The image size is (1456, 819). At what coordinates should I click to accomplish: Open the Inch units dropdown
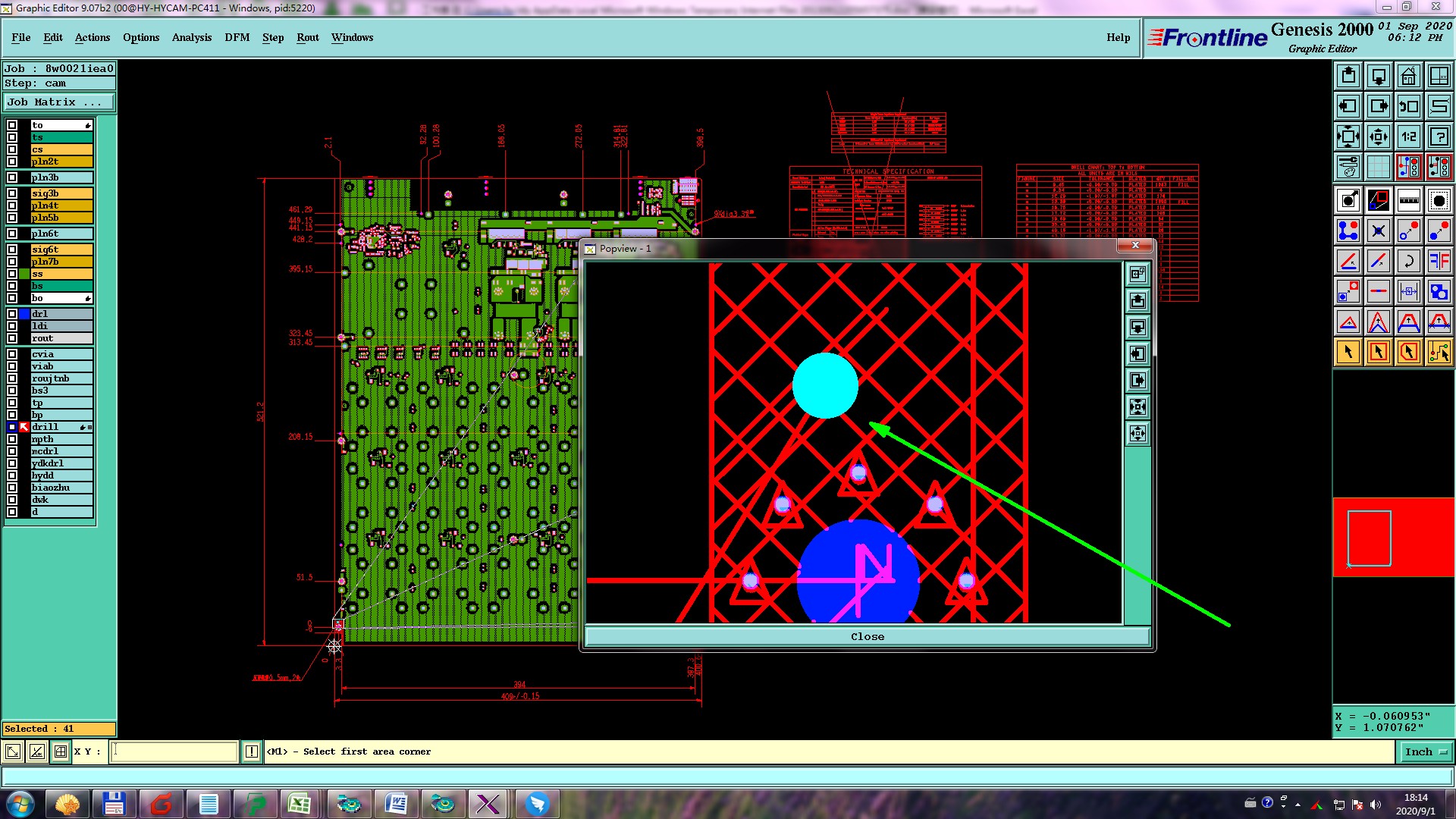[1426, 752]
